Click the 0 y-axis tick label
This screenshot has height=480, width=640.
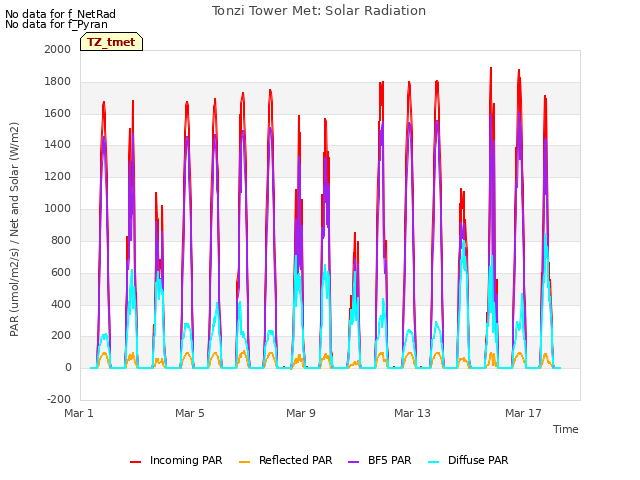coord(68,368)
